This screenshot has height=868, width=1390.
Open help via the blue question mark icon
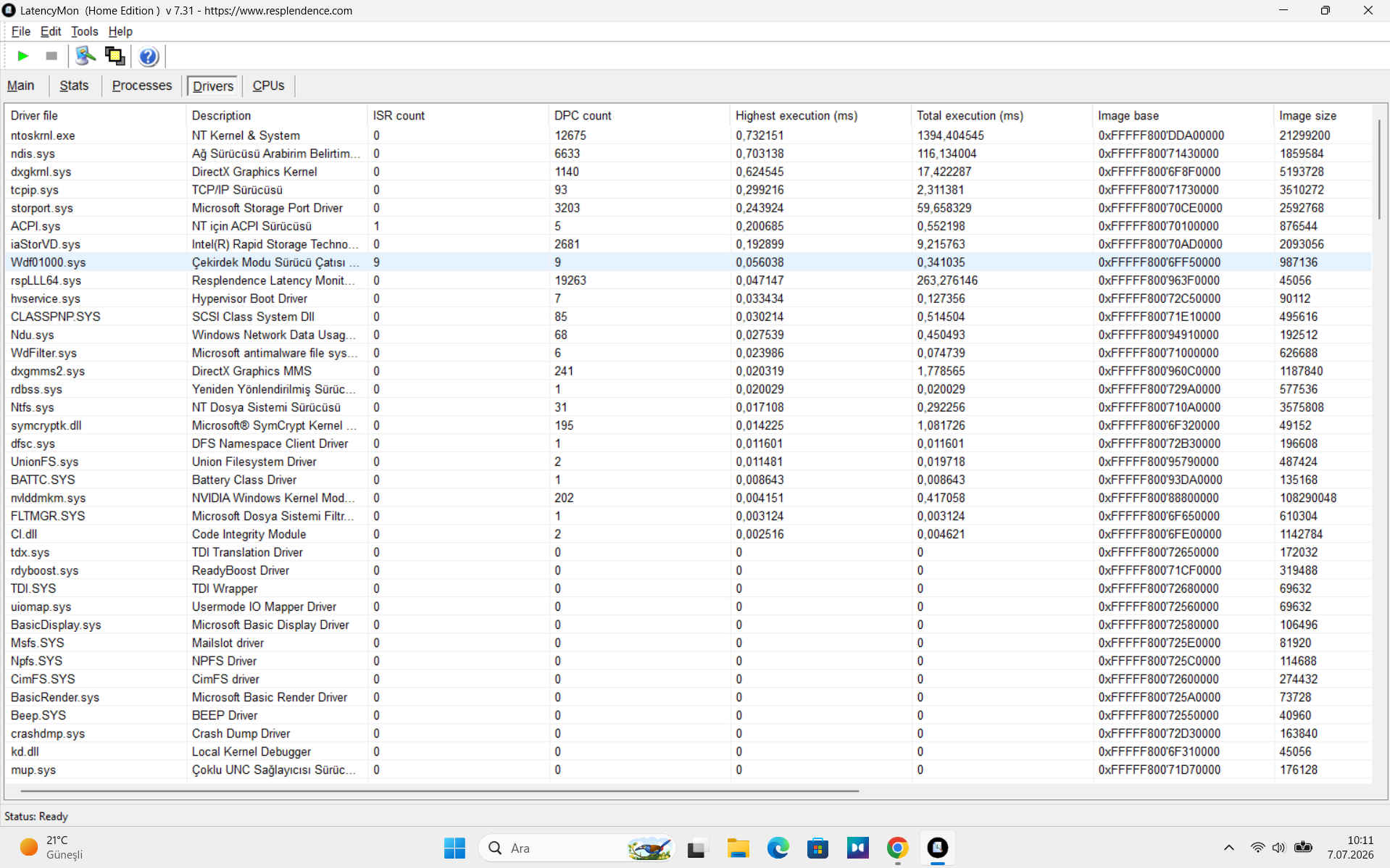(149, 56)
